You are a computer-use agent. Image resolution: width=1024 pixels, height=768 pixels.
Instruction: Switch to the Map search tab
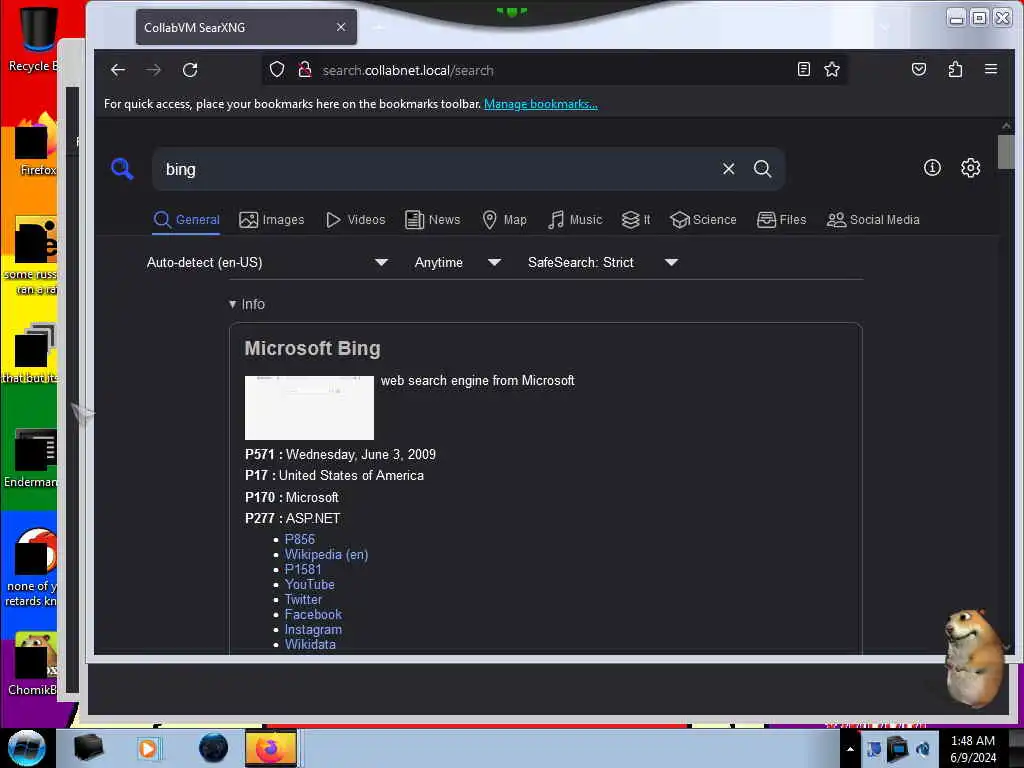pyautogui.click(x=504, y=220)
